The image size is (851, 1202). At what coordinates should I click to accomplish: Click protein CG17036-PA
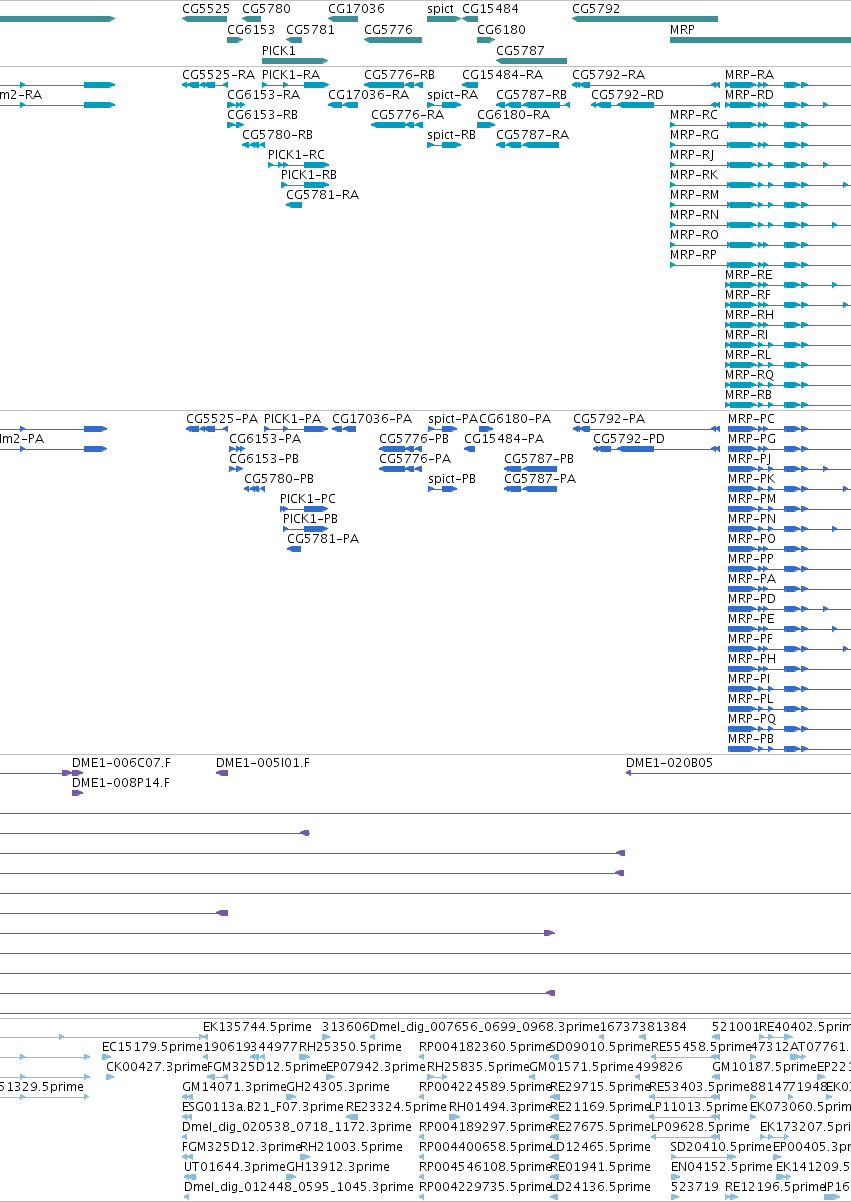coord(372,419)
